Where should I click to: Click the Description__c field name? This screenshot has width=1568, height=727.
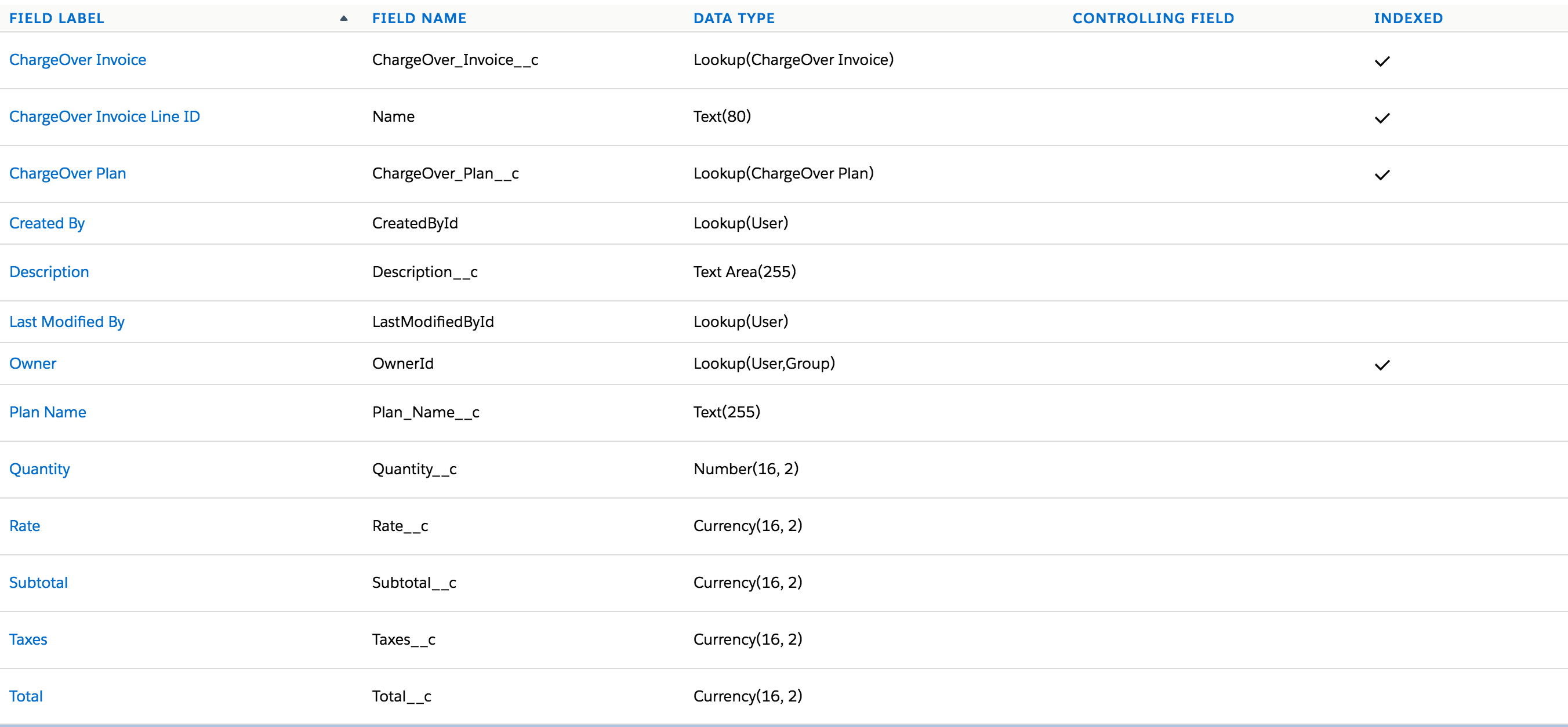click(425, 272)
